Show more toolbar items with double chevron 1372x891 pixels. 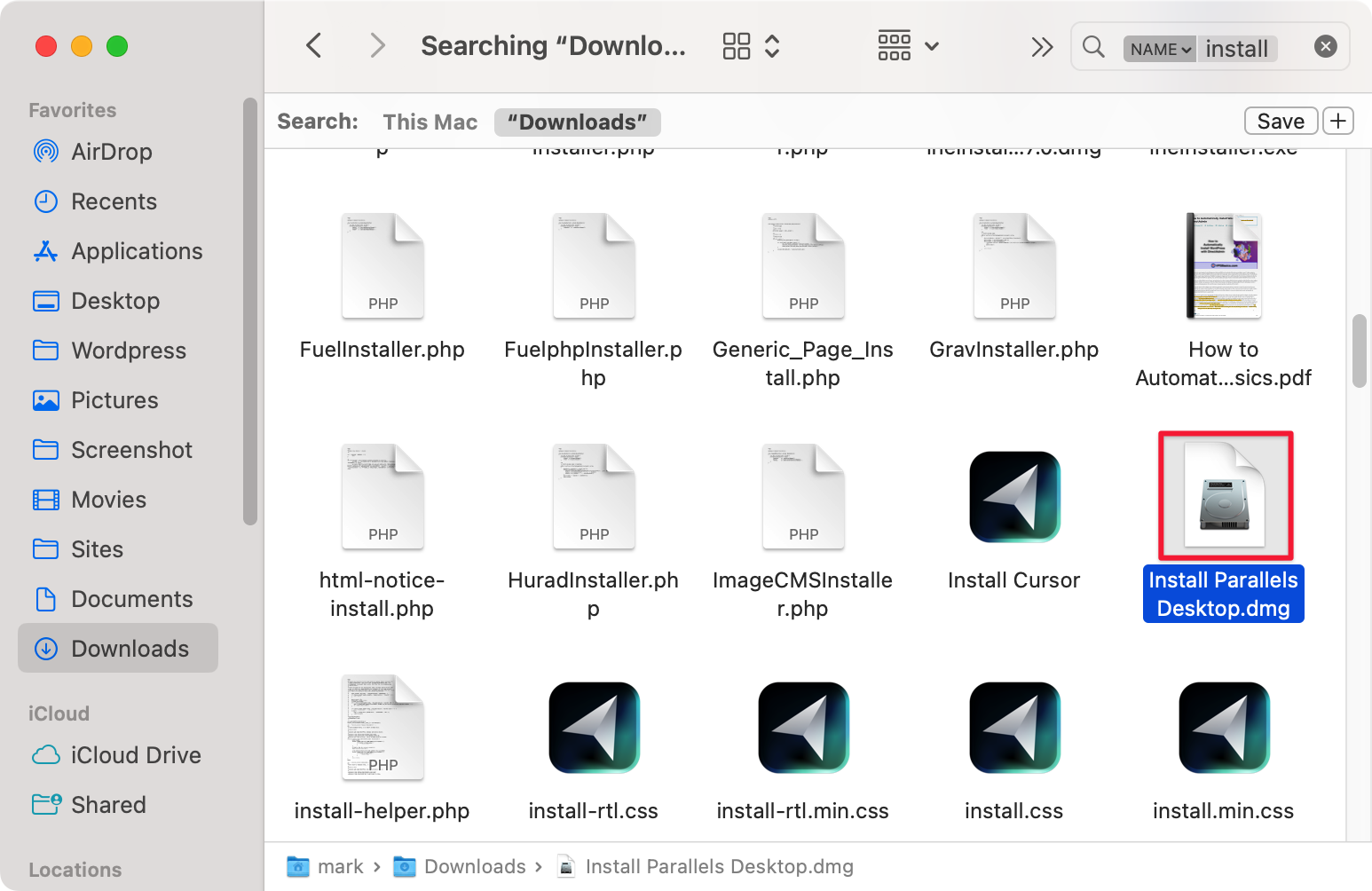click(1042, 47)
